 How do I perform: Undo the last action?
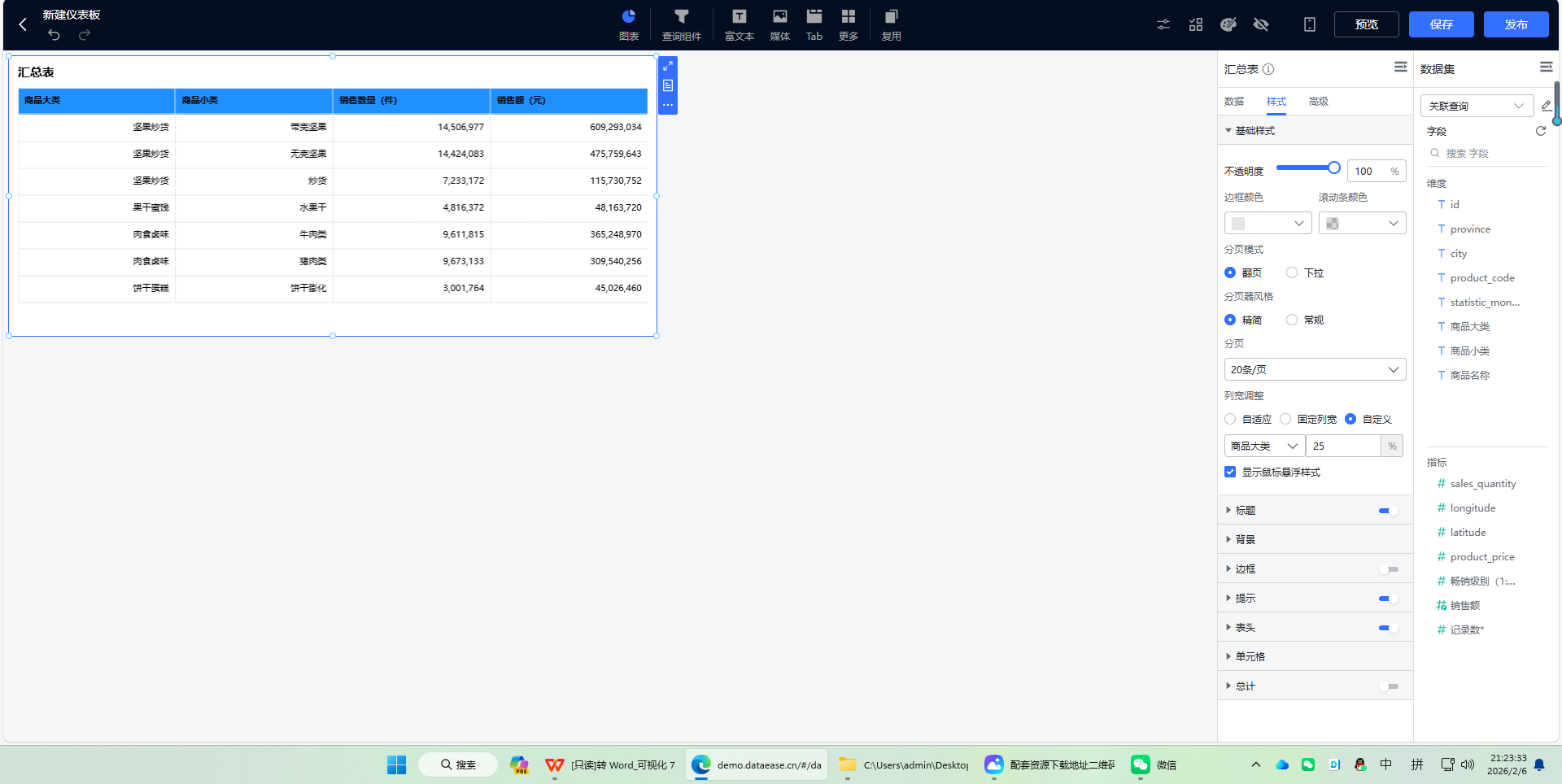[x=54, y=35]
